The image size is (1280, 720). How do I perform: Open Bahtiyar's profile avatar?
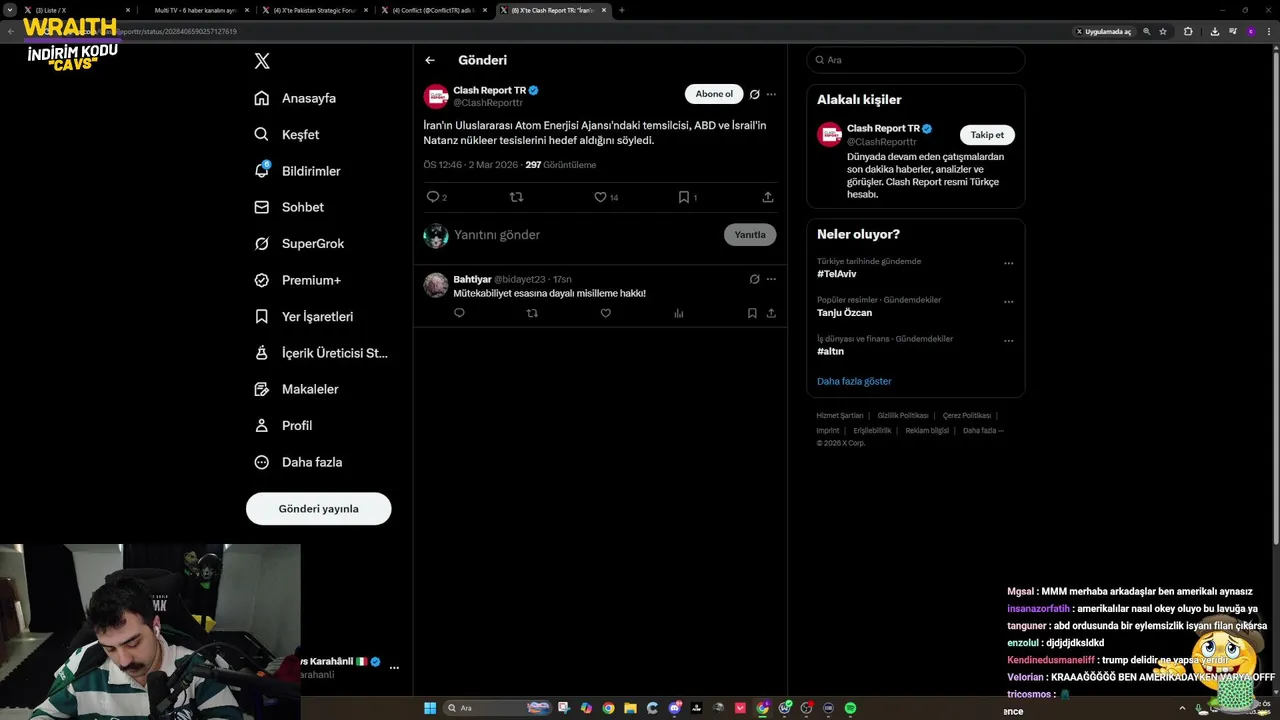click(436, 285)
